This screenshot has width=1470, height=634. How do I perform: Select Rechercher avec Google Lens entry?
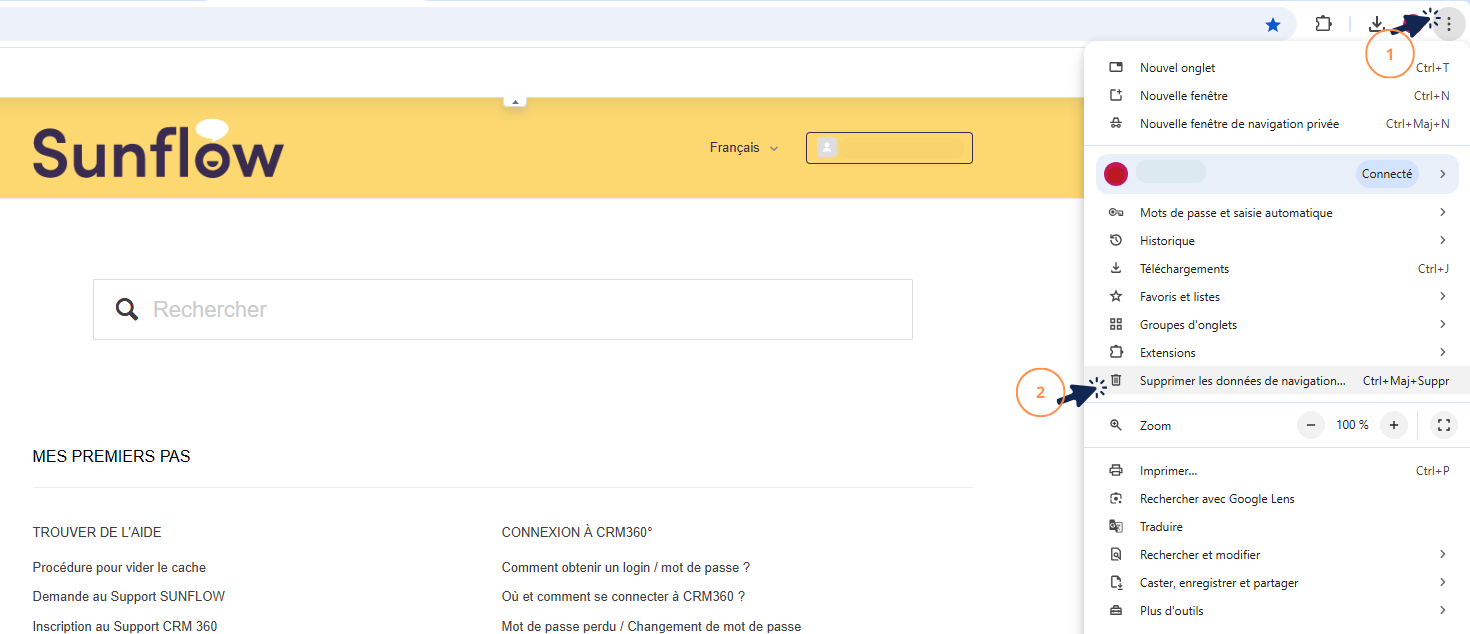coord(1277,498)
